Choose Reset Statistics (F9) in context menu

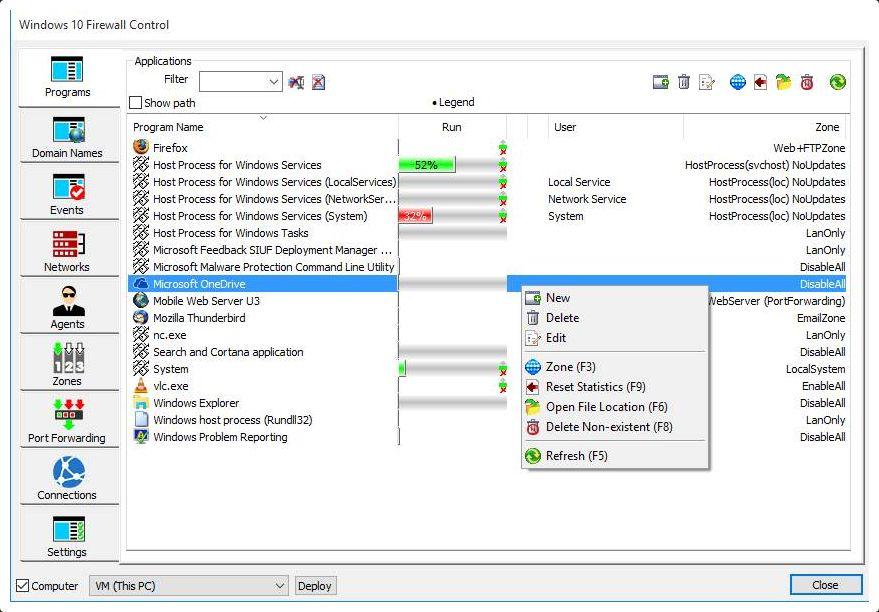click(615, 387)
